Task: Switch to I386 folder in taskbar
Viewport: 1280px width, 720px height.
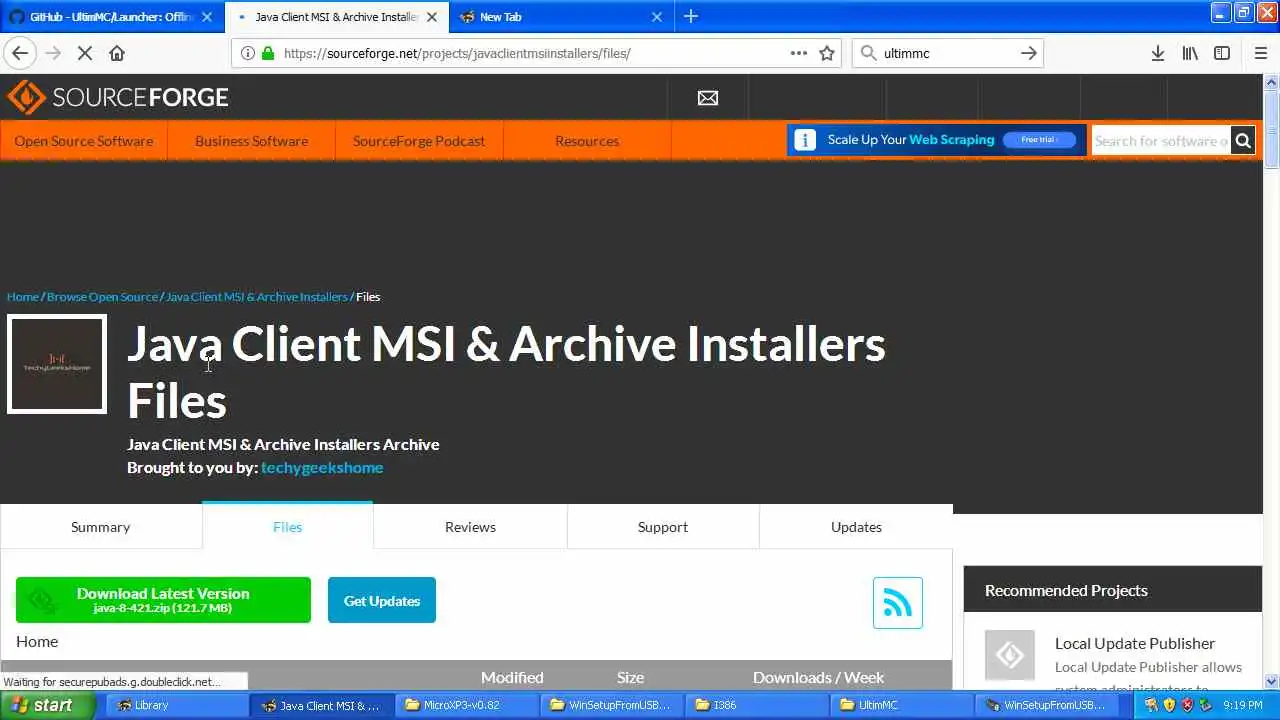Action: tap(758, 705)
